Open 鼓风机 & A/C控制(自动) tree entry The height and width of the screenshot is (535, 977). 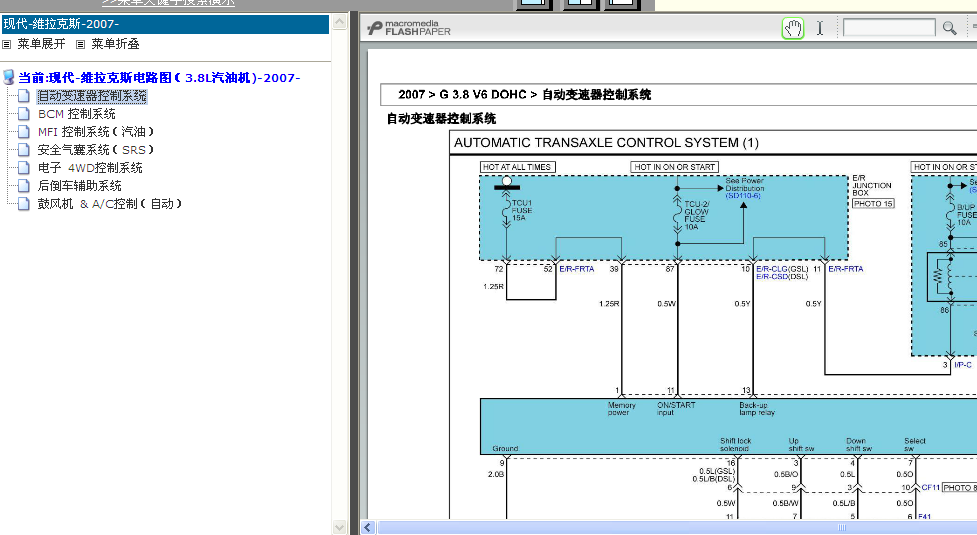pos(110,204)
